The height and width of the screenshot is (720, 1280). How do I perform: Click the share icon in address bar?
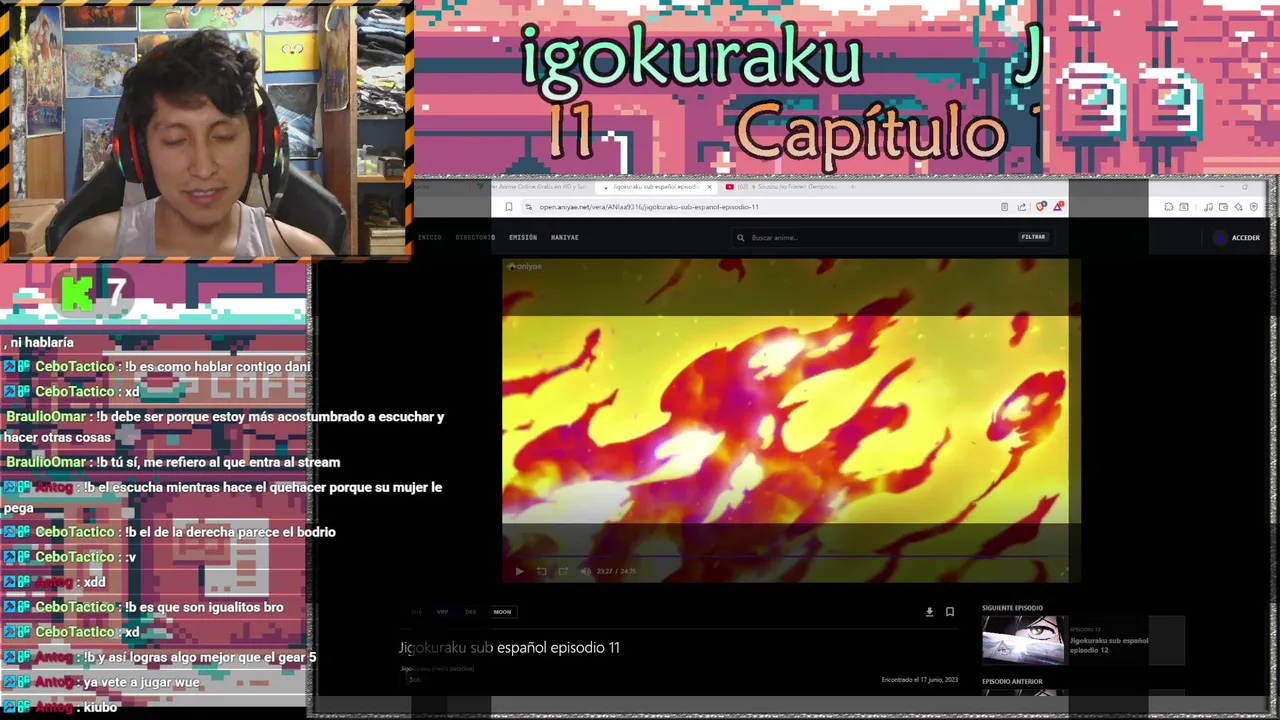(x=1021, y=207)
